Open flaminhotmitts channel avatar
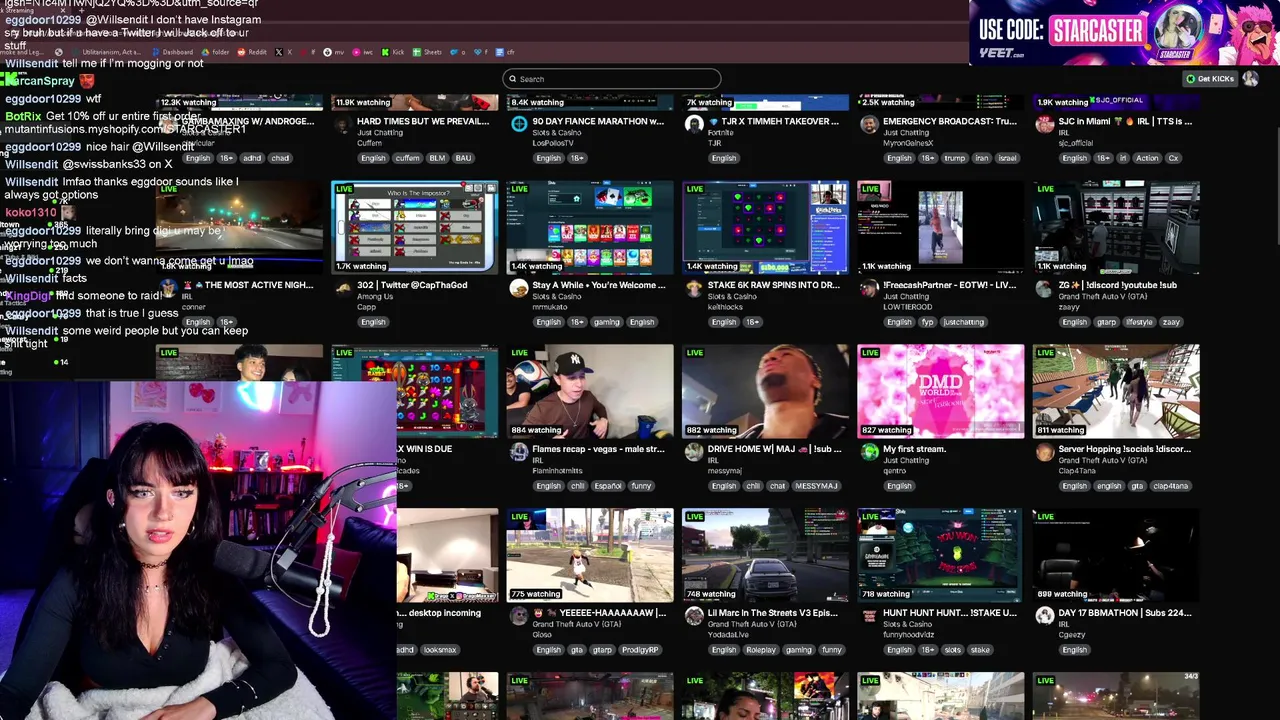 click(518, 452)
